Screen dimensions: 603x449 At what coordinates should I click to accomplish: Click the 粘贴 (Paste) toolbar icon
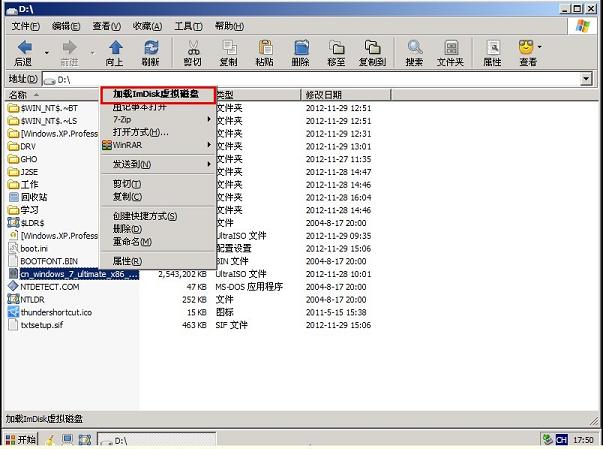pyautogui.click(x=264, y=51)
